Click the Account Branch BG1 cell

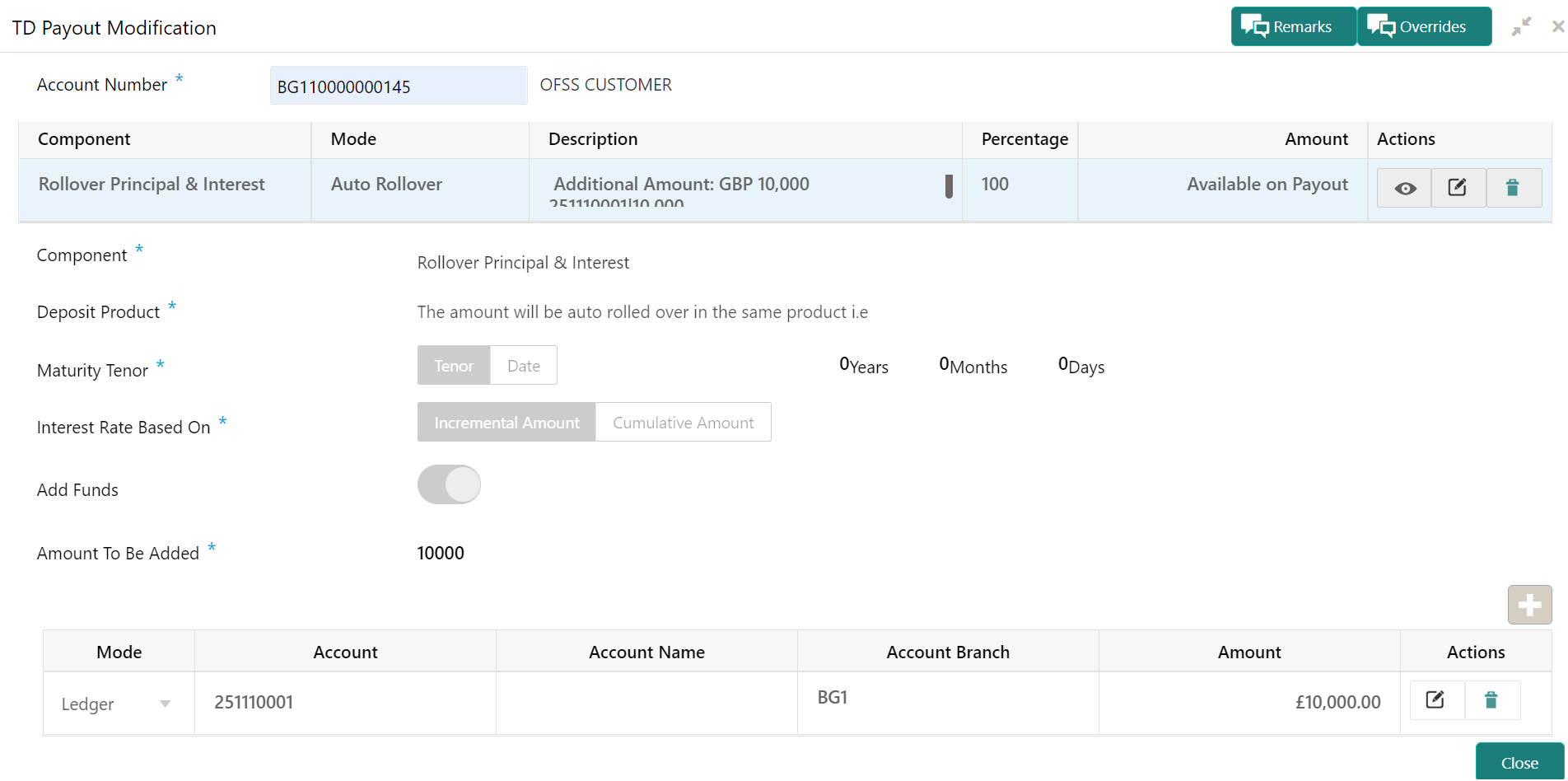pos(947,699)
